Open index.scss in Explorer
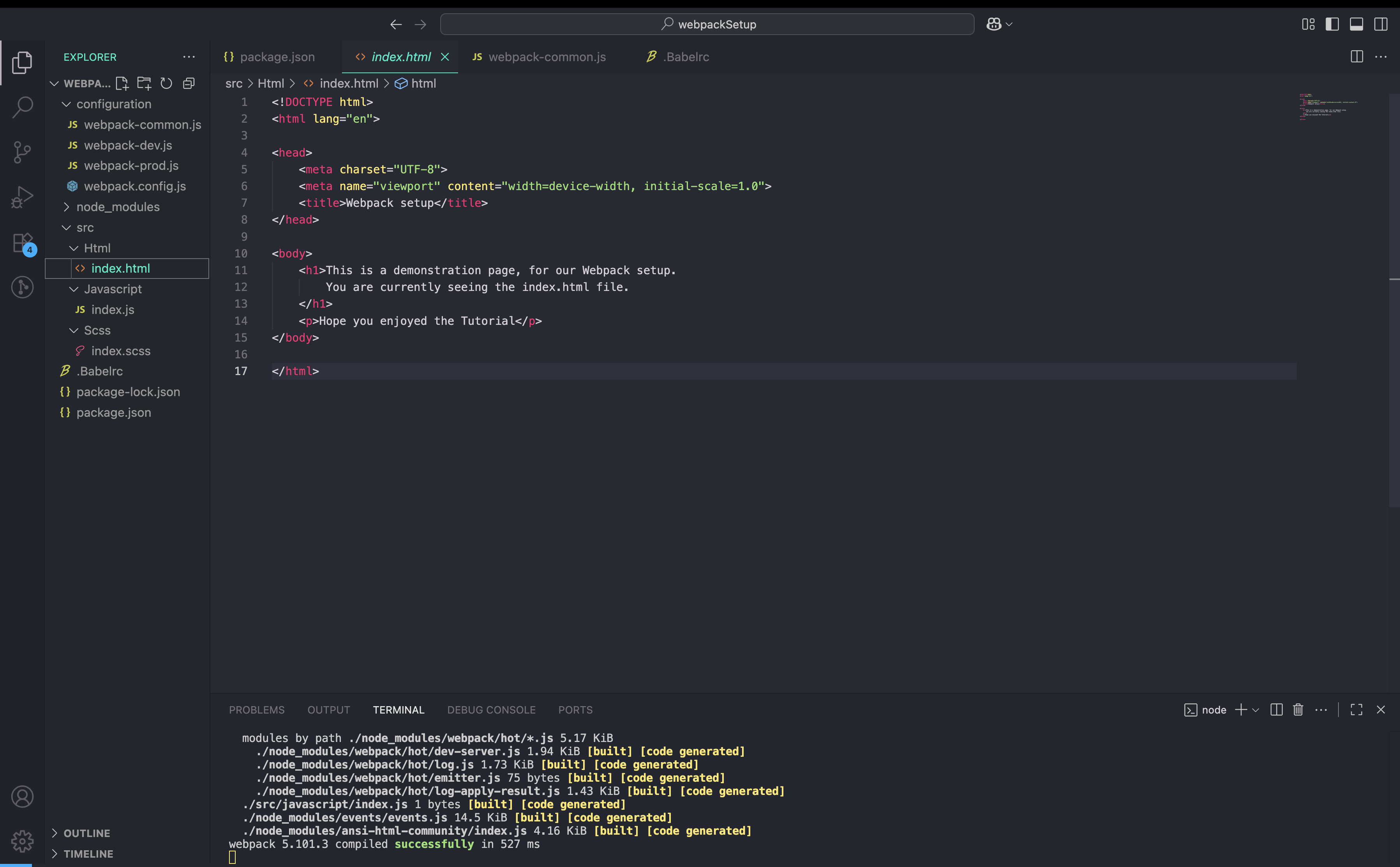The height and width of the screenshot is (867, 1400). pyautogui.click(x=127, y=351)
